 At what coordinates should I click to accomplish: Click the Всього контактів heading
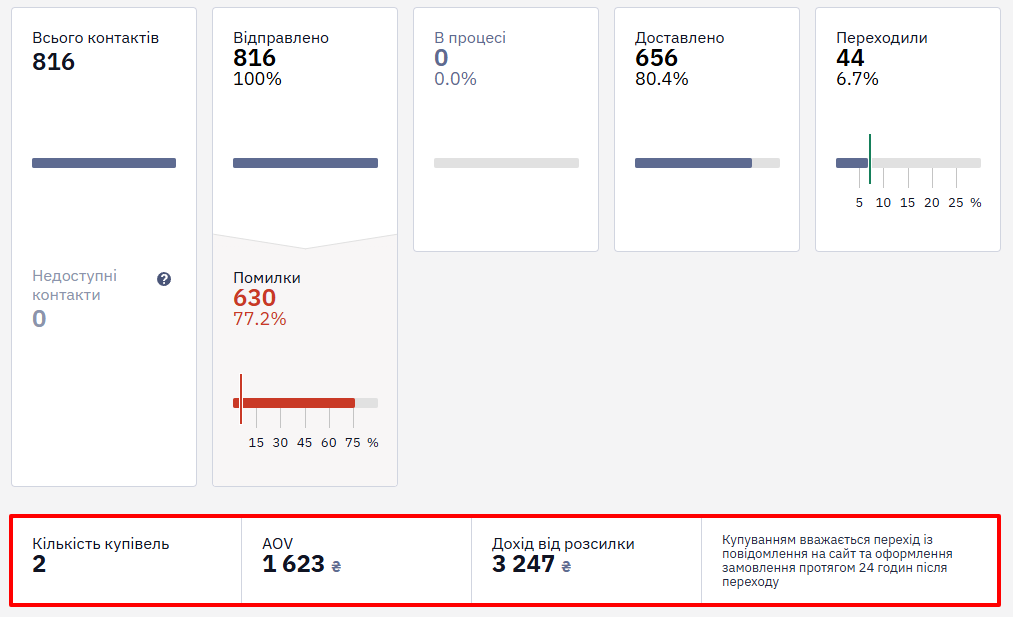(x=96, y=38)
